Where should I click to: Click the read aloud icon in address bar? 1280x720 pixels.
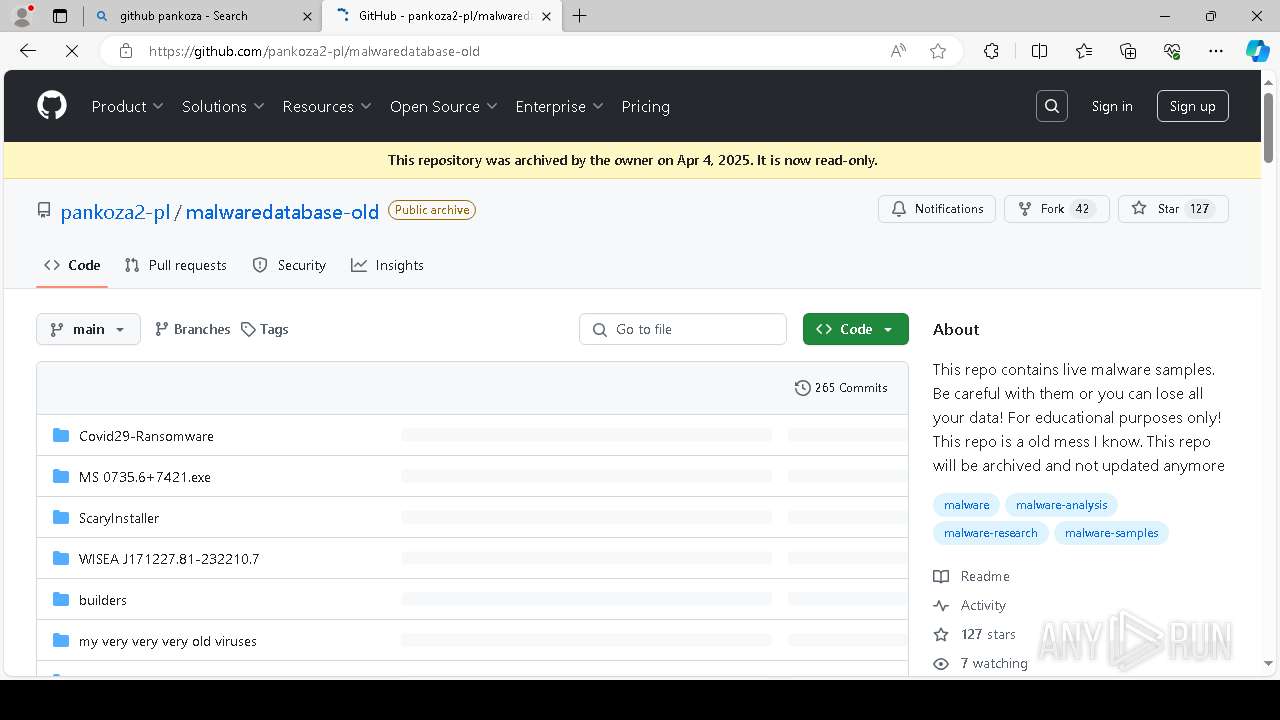[x=898, y=51]
